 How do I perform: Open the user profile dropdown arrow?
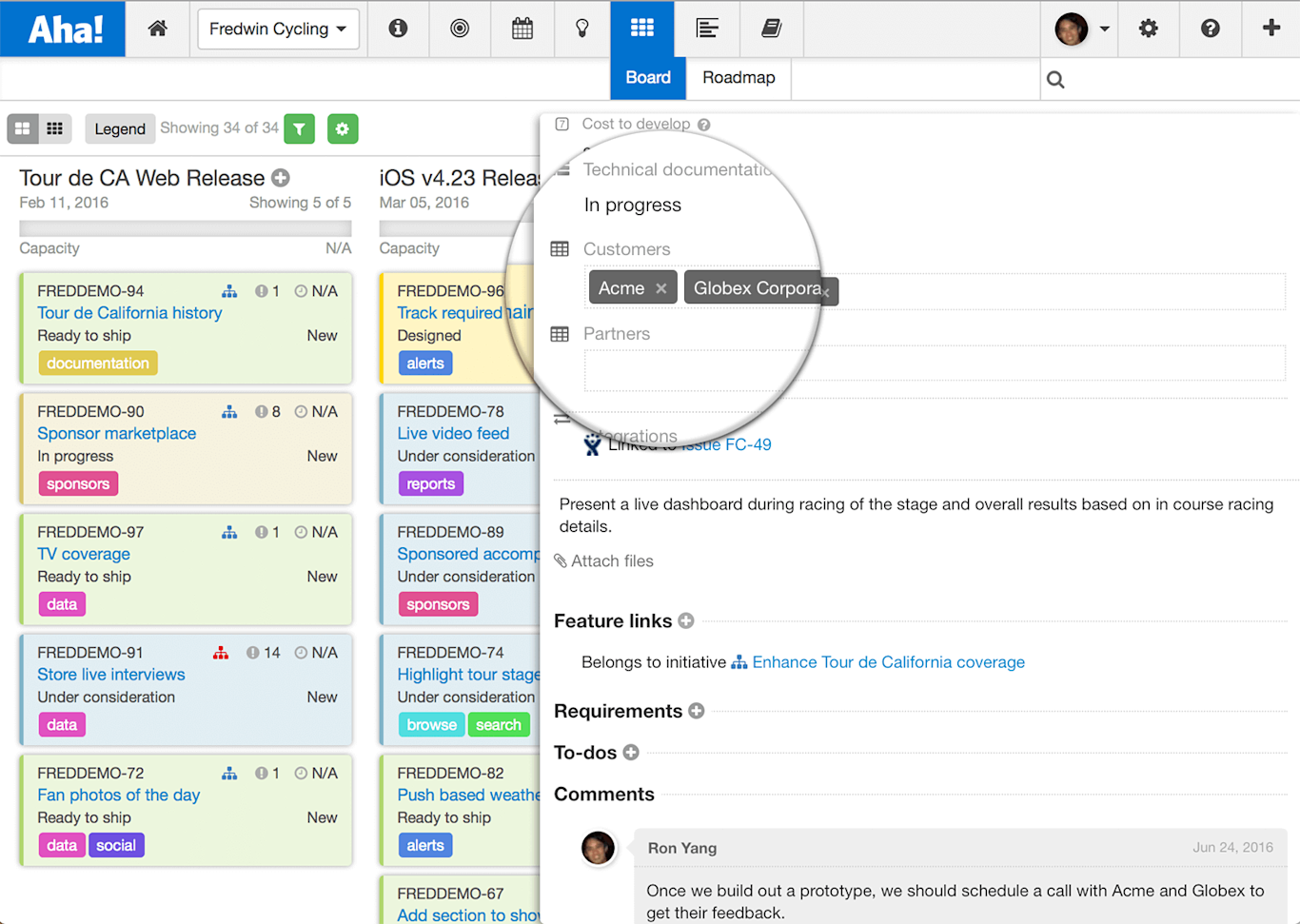tap(1104, 29)
